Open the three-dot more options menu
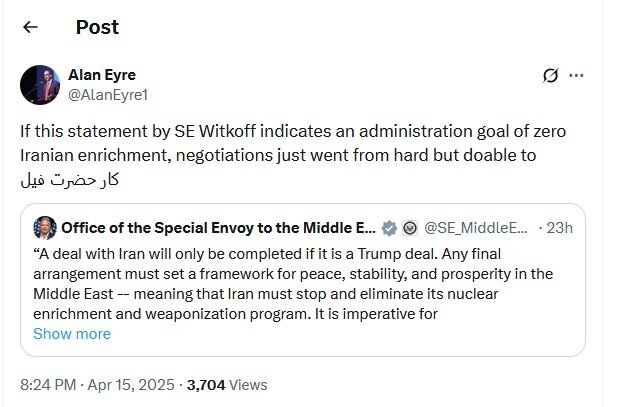The image size is (622, 407). (x=576, y=75)
